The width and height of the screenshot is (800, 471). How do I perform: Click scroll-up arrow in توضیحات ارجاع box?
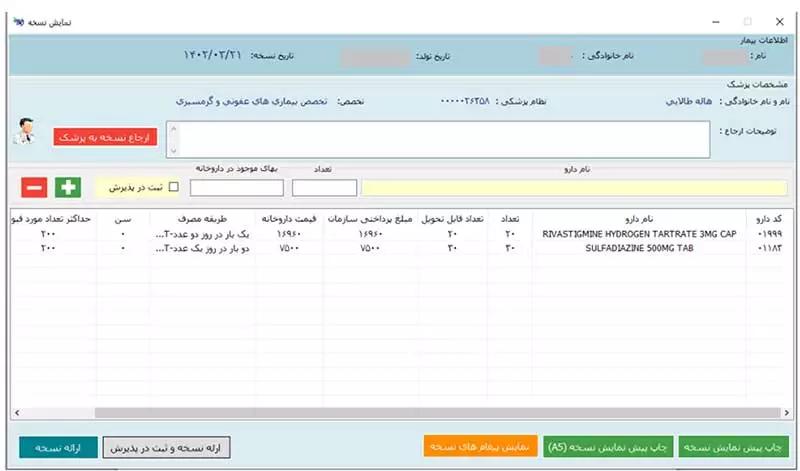tap(173, 129)
